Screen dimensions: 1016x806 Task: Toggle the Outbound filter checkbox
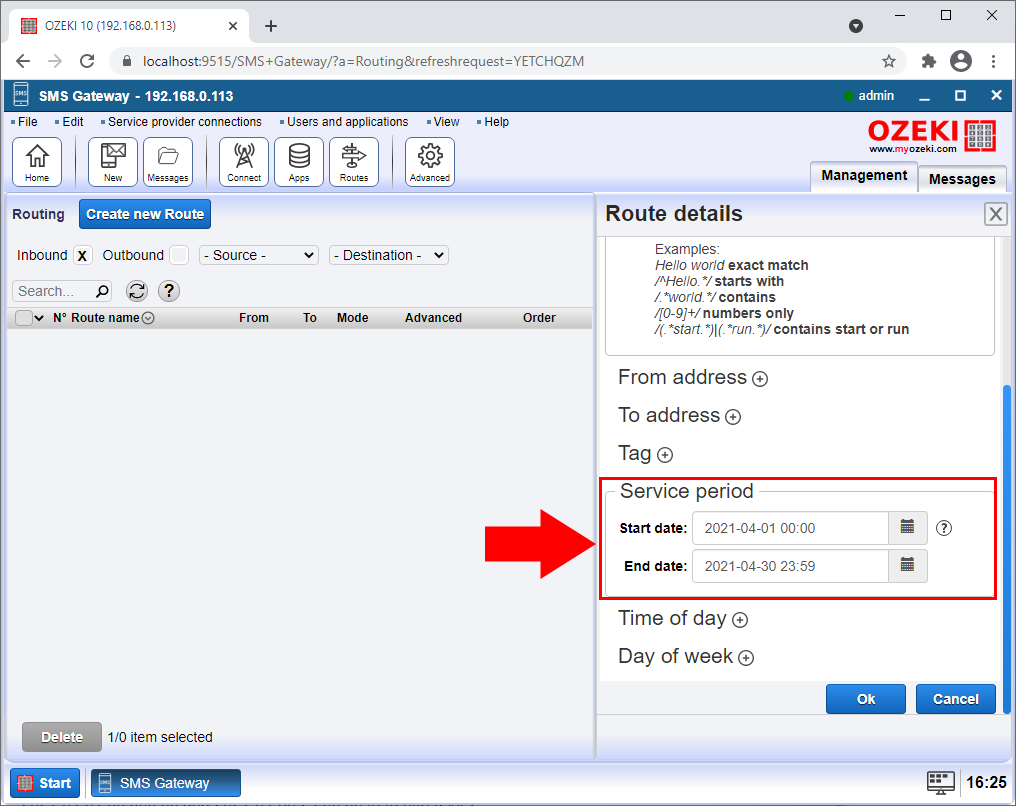179,255
